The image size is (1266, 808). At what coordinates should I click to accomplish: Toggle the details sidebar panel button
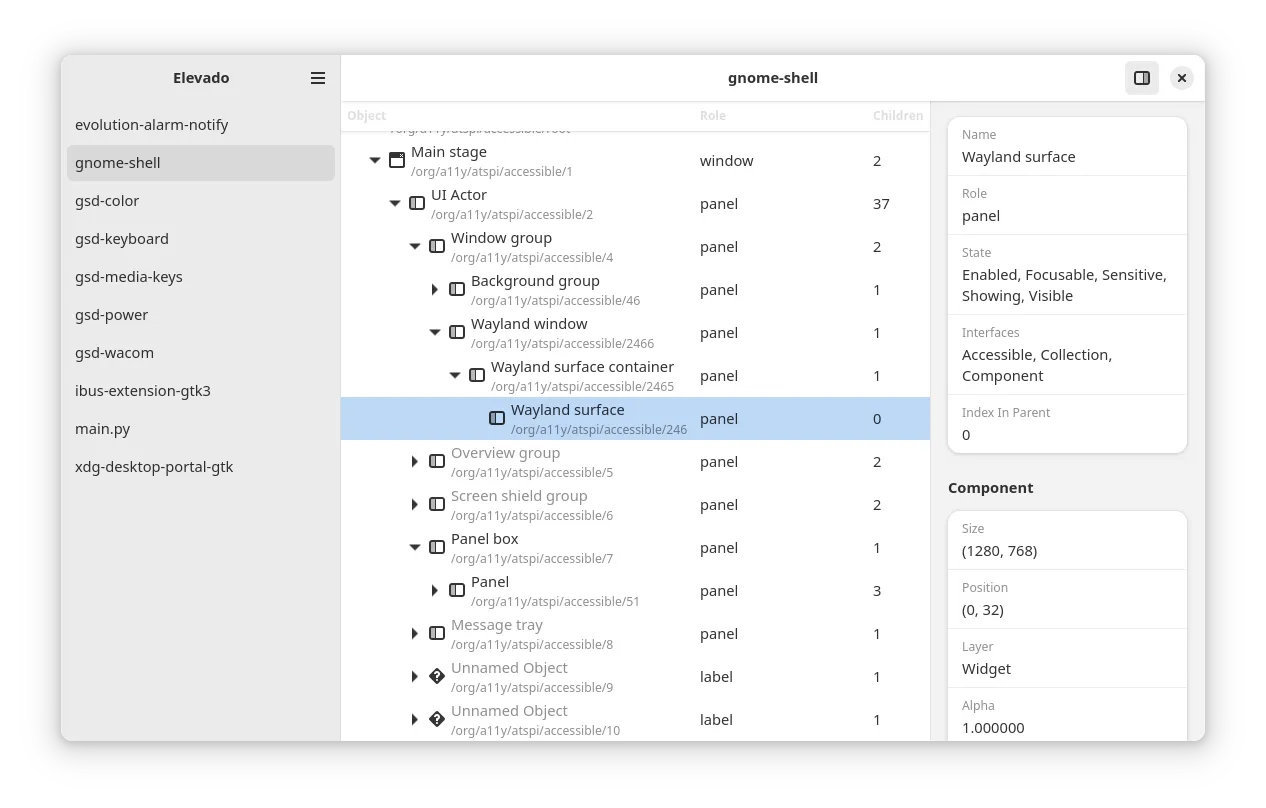coord(1141,78)
